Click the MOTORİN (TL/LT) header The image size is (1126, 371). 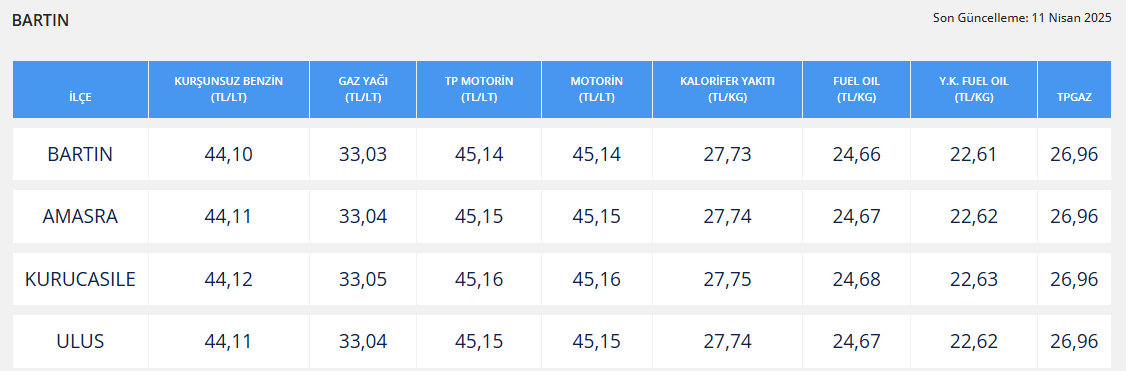pos(597,90)
